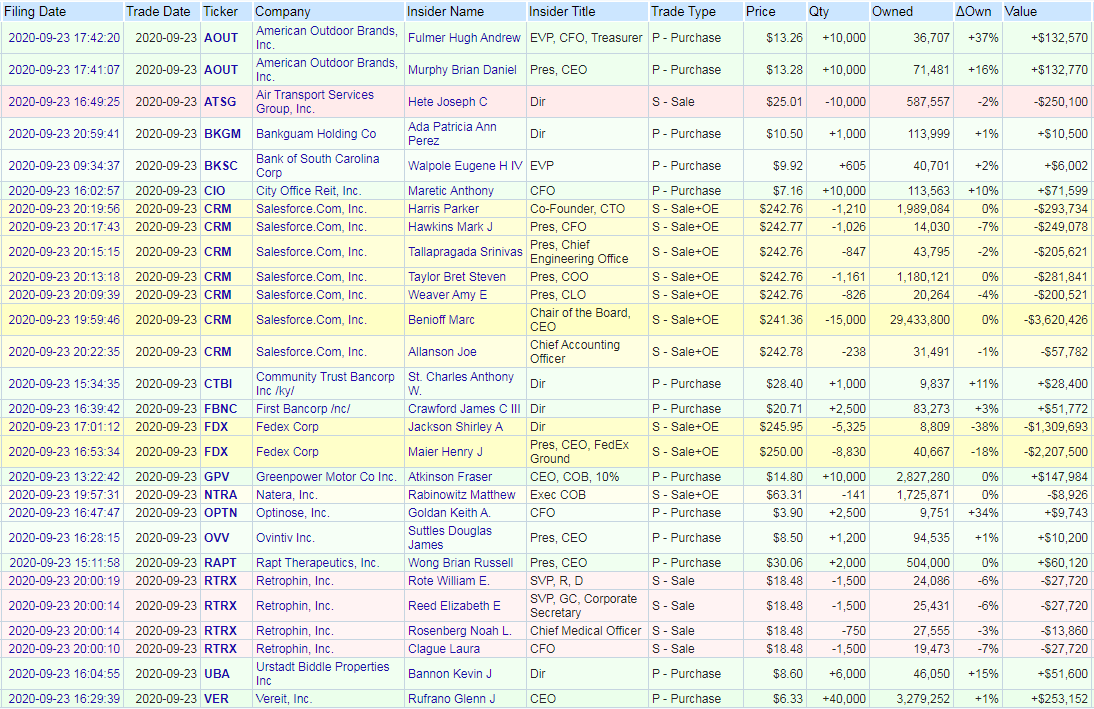
Task: Open filing dated 2020-09-23 17:41:07
Action: [x=64, y=70]
